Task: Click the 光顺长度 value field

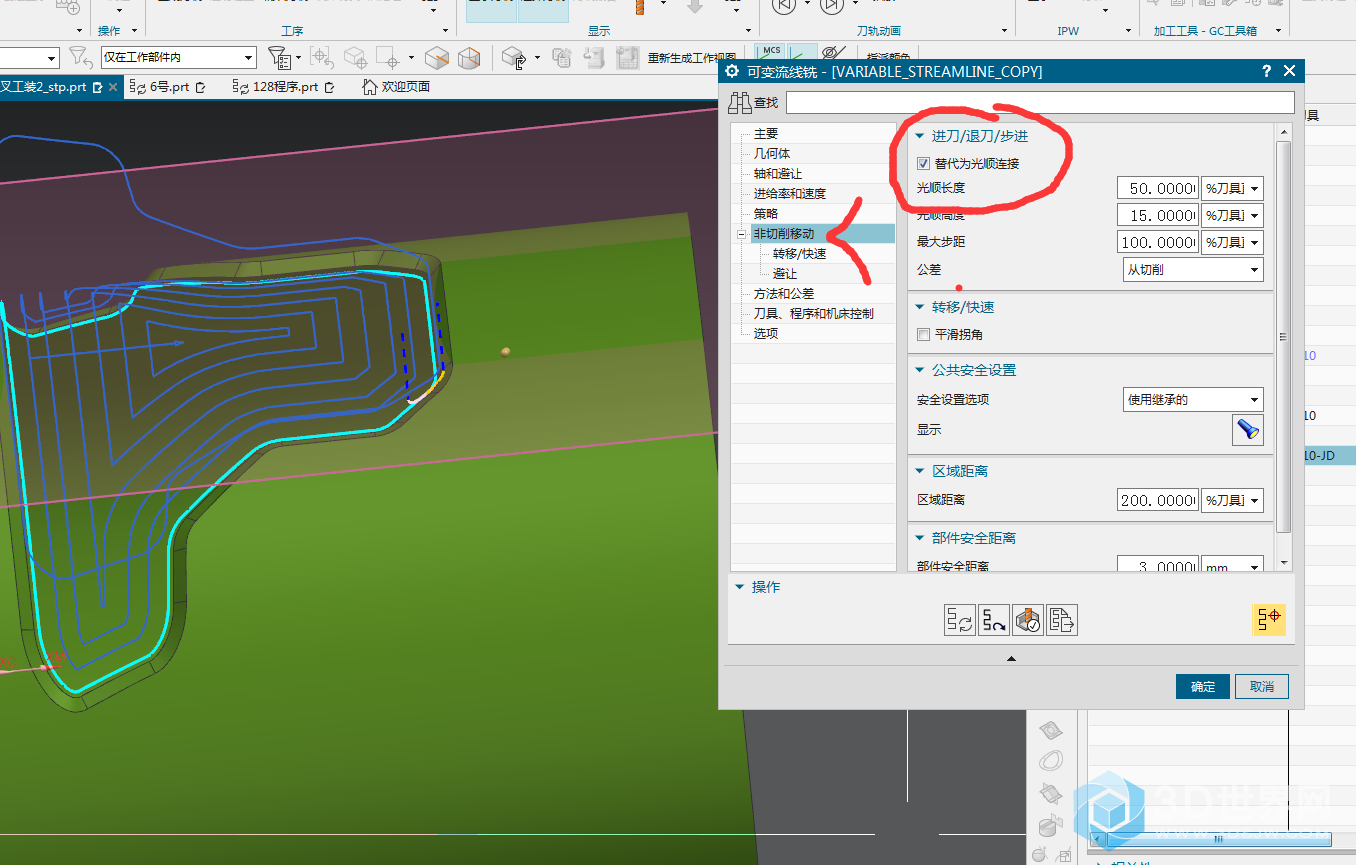Action: [1157, 188]
